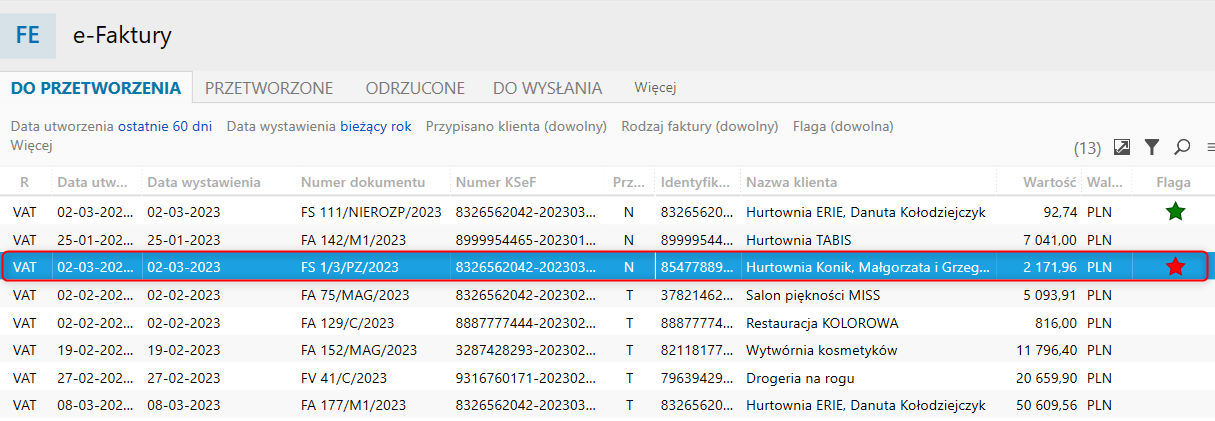Viewport: 1215px width, 421px height.
Task: Click the value 92,74
Action: 1060,212
